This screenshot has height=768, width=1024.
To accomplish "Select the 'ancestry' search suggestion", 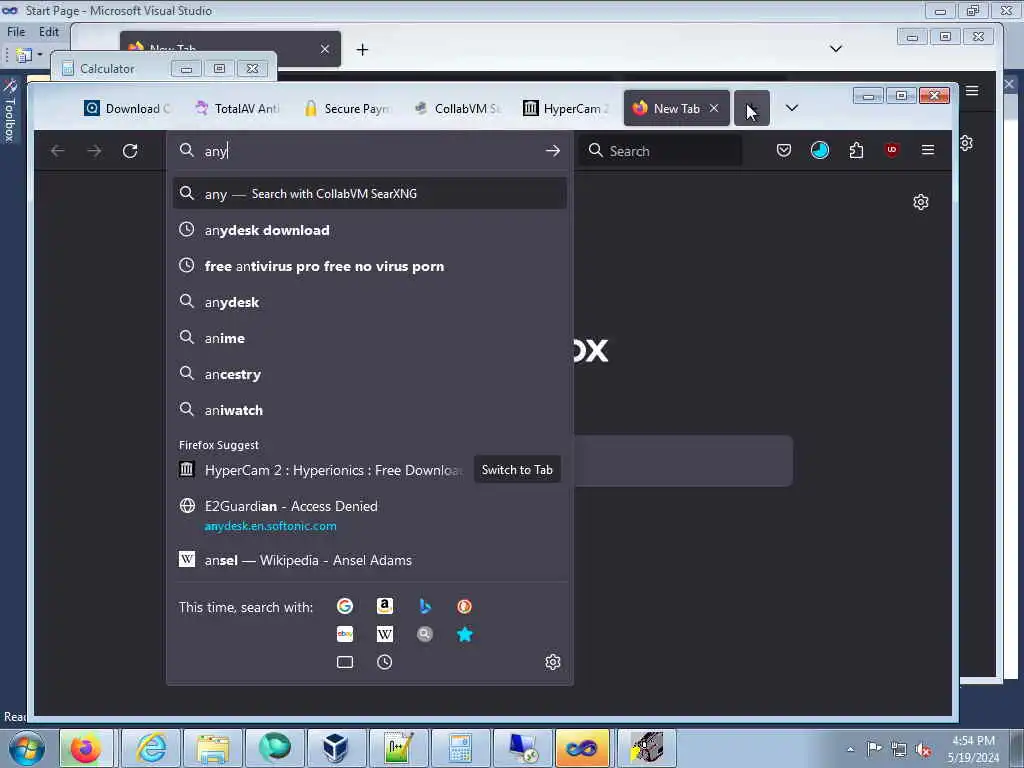I will click(370, 374).
